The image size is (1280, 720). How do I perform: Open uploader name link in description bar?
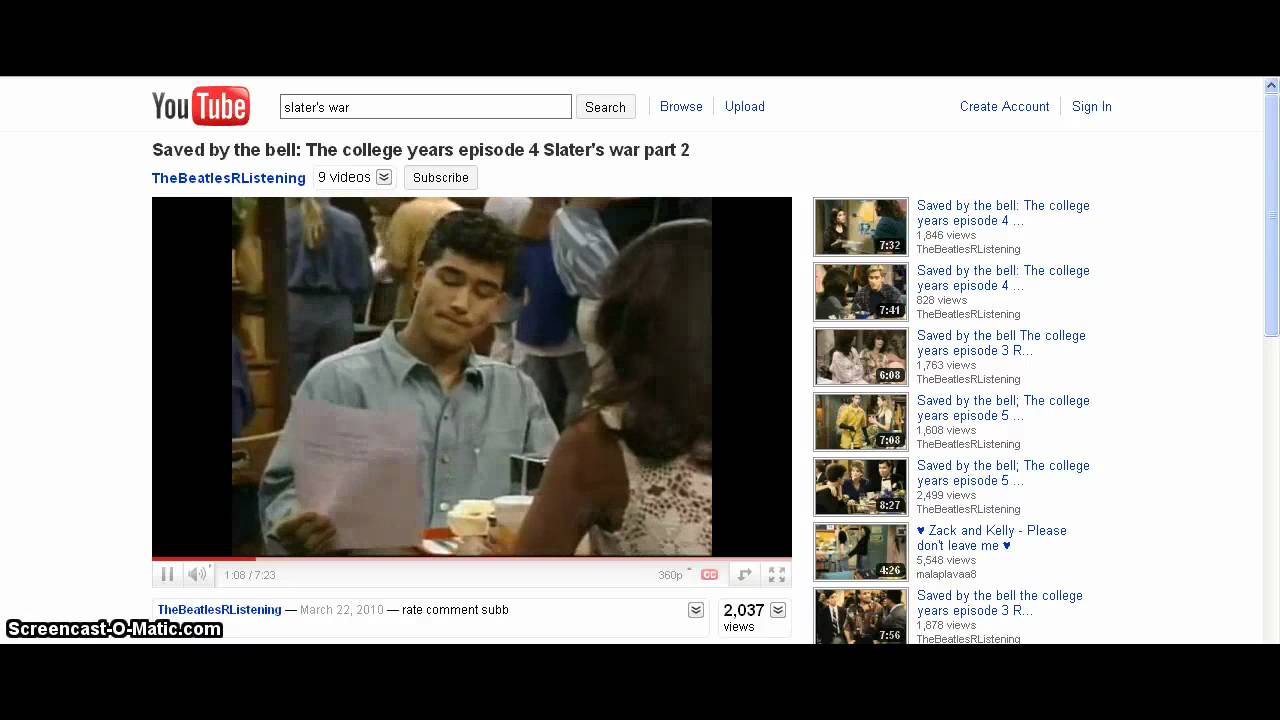(219, 609)
